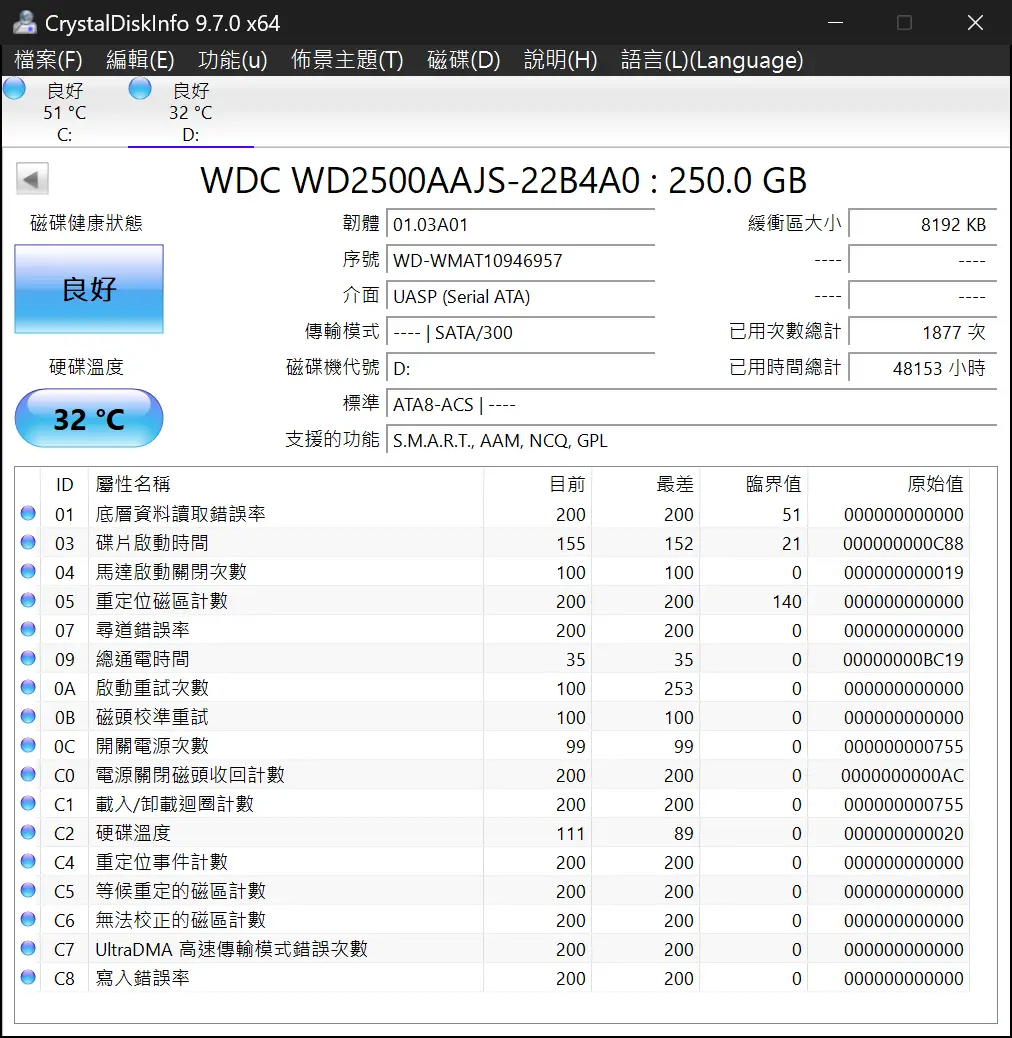The height and width of the screenshot is (1038, 1012).
Task: Click the 磁碟健康狀態 label
Action: point(86,223)
